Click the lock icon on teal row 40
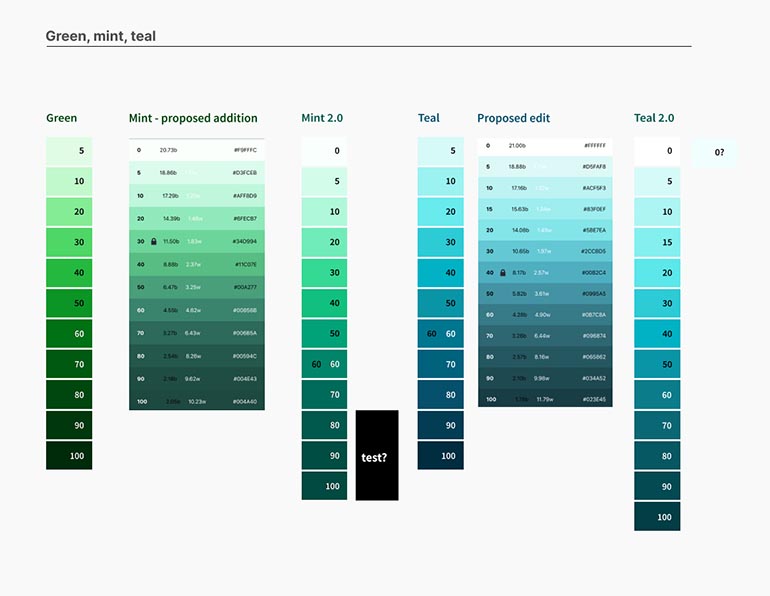This screenshot has width=770, height=596. click(503, 272)
